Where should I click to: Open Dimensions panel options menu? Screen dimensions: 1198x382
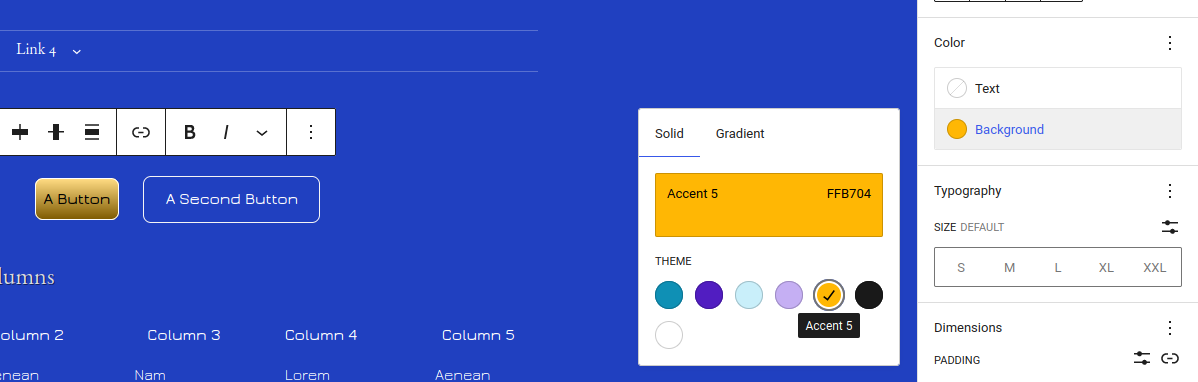point(1169,328)
